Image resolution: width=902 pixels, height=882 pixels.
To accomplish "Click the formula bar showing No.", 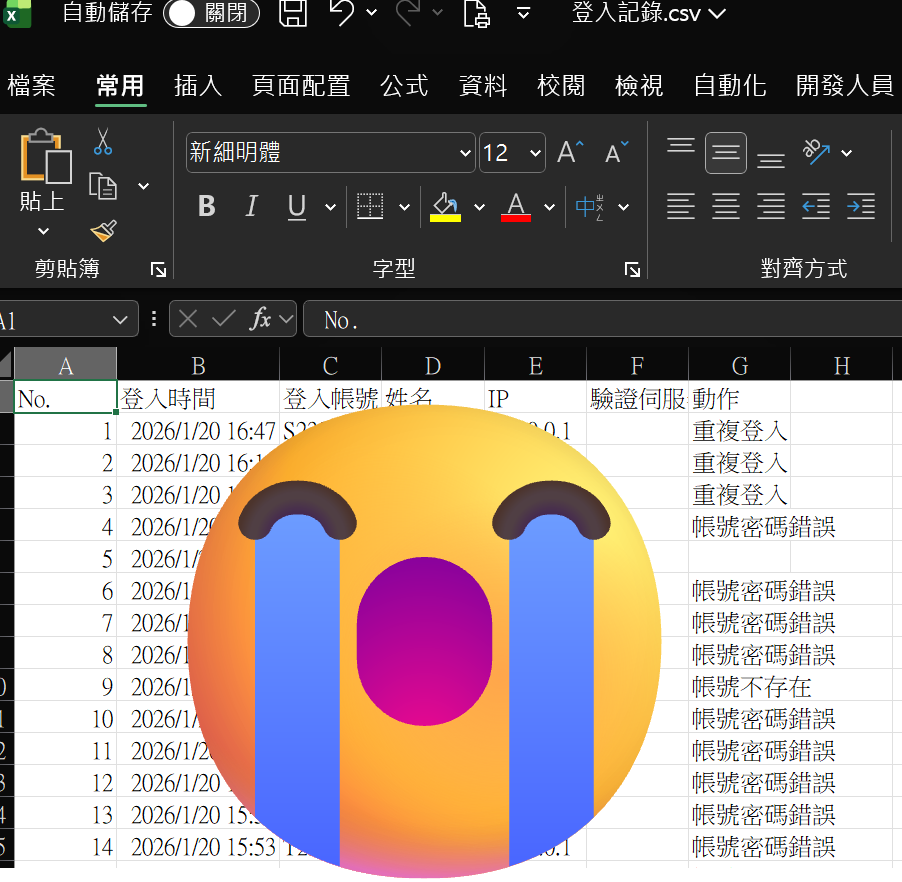I will click(x=602, y=319).
